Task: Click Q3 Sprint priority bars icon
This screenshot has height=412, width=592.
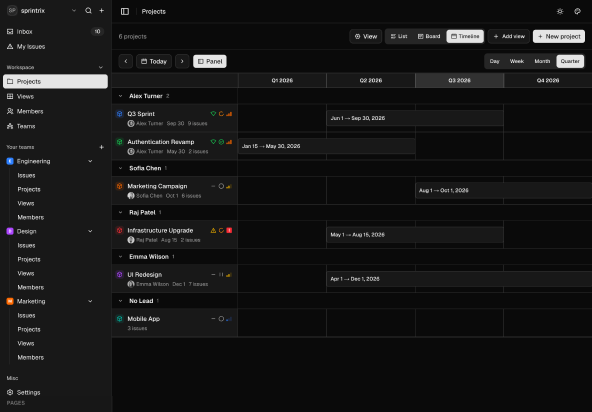Action: [229, 114]
